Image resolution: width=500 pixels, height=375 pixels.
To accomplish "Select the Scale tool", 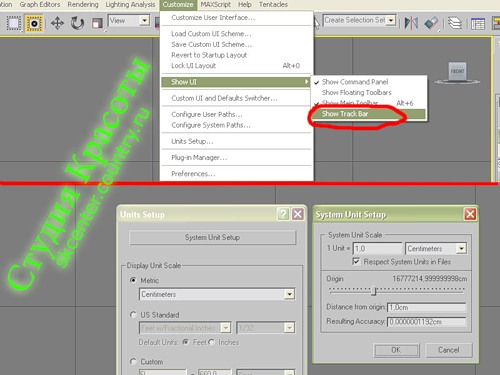I will tap(97, 23).
